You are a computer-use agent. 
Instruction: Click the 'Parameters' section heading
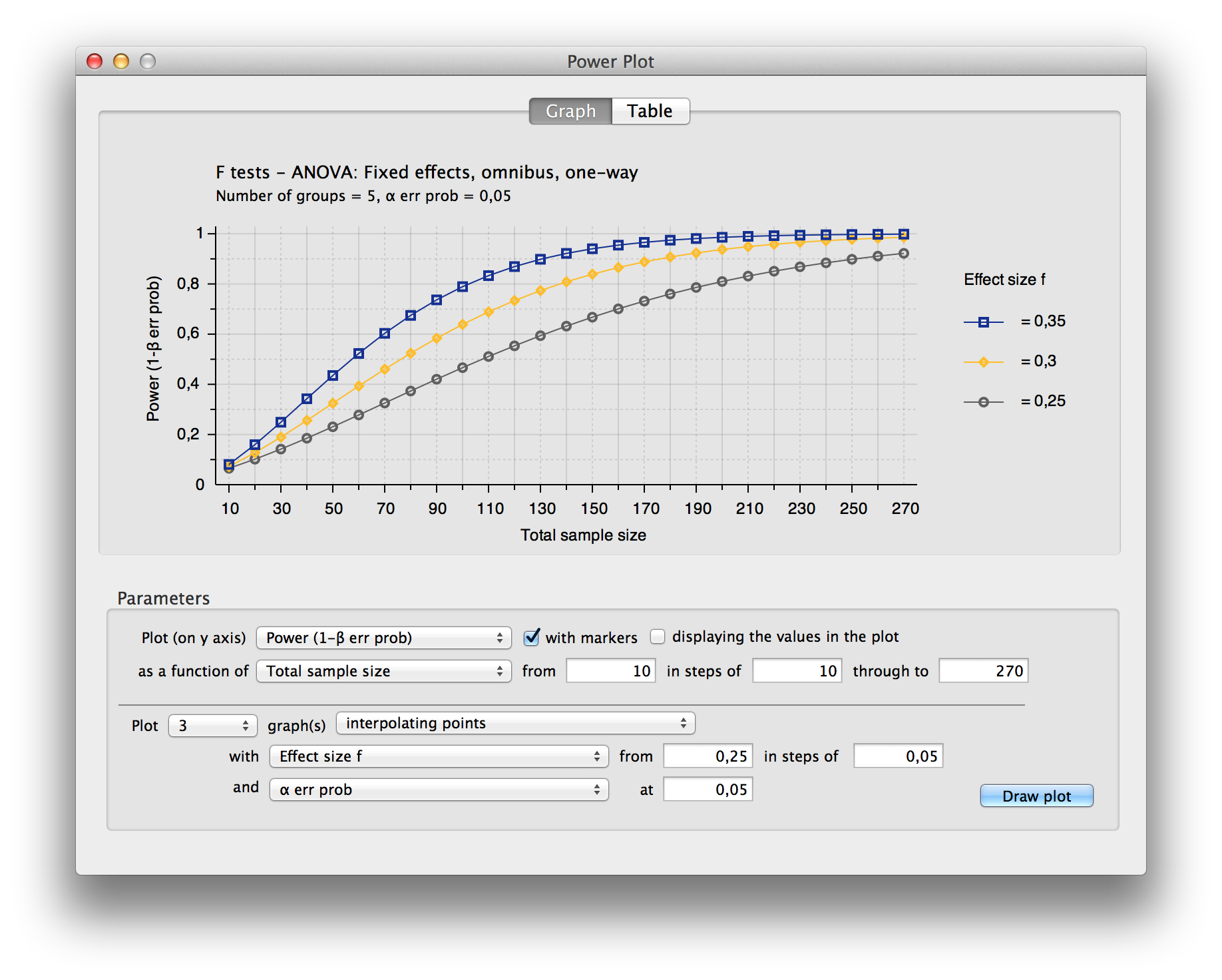(x=164, y=599)
